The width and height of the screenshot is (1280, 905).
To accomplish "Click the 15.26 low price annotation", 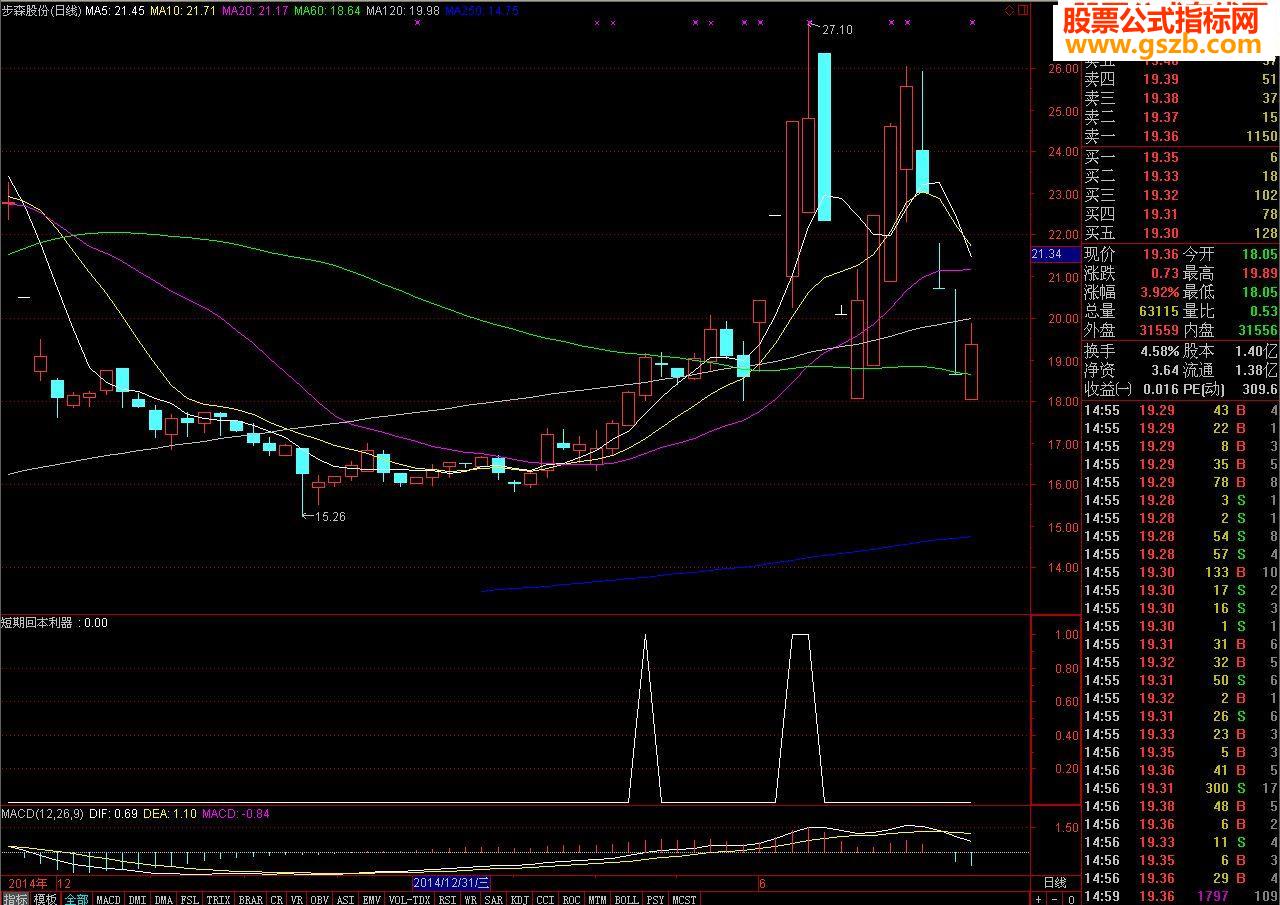I will tap(331, 516).
